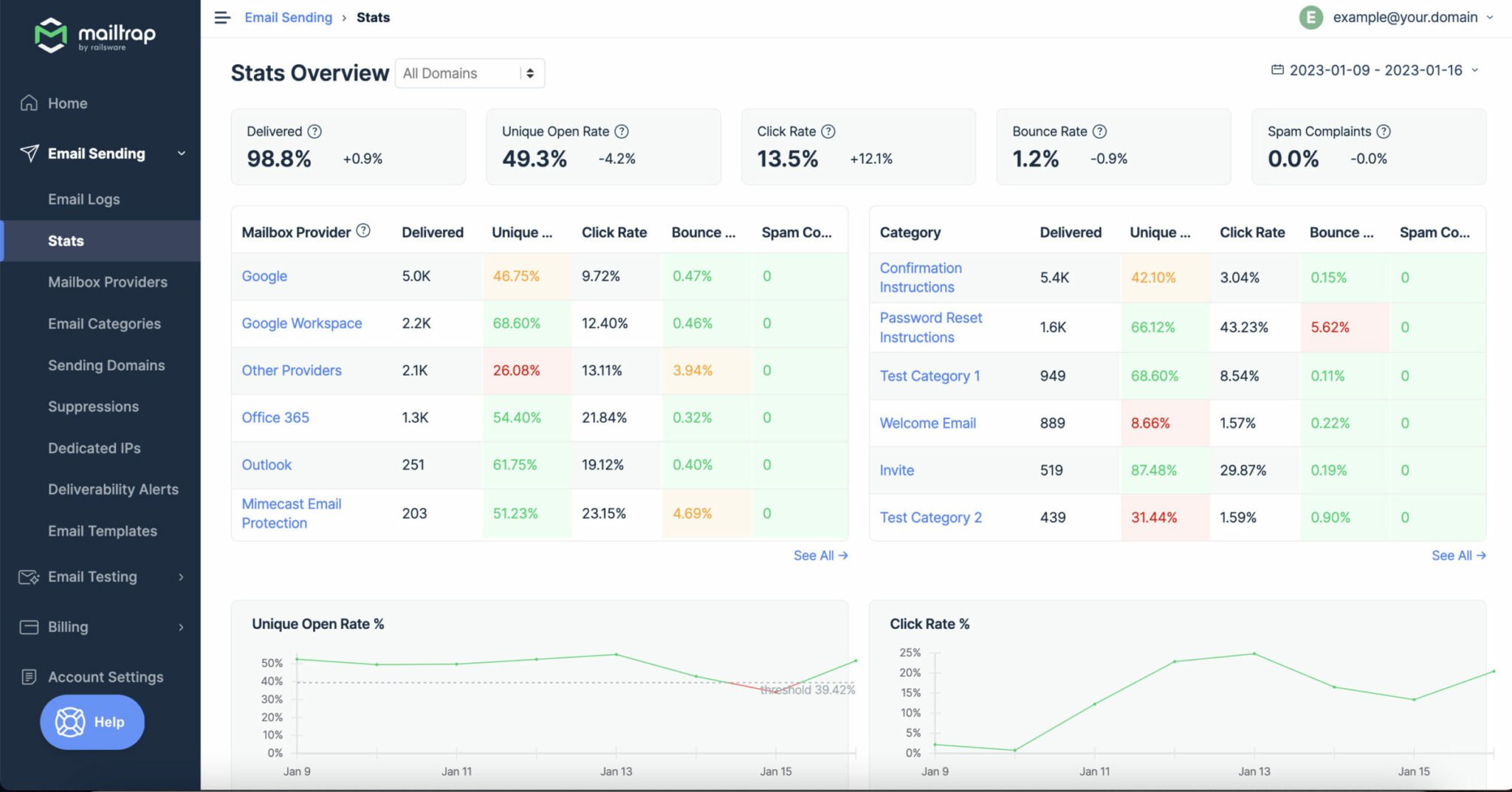1512x792 pixels.
Task: Open Welcome Email category link
Action: (927, 423)
